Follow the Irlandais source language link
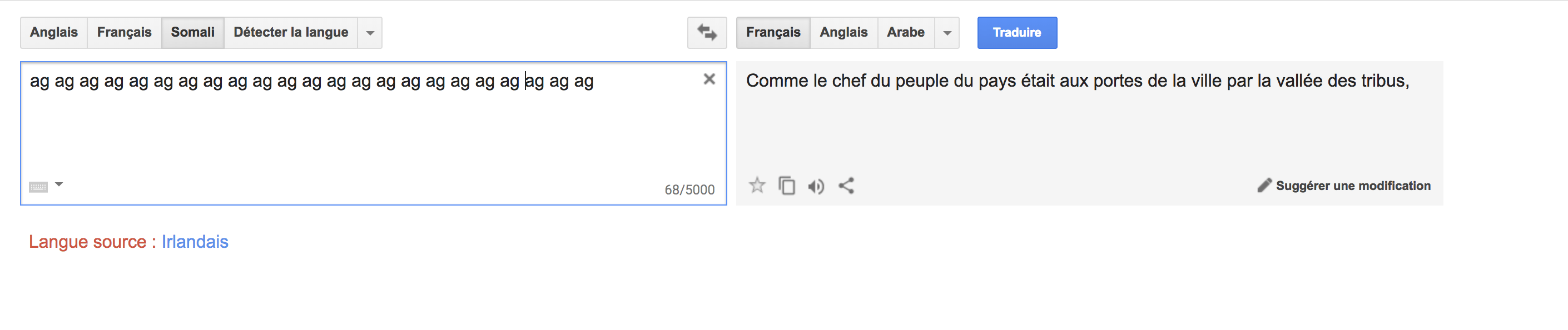Viewport: 1568px width, 330px height. click(195, 242)
